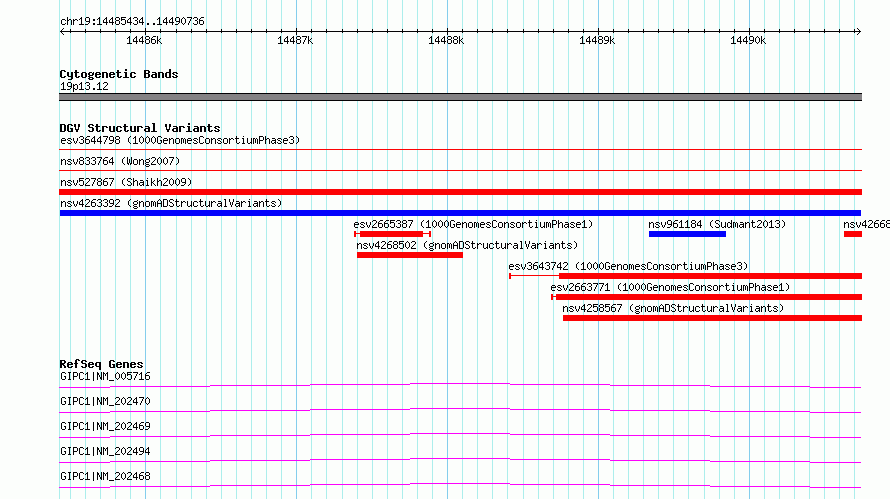Click the right arrow of the ruler
This screenshot has width=890, height=499.
858,31
